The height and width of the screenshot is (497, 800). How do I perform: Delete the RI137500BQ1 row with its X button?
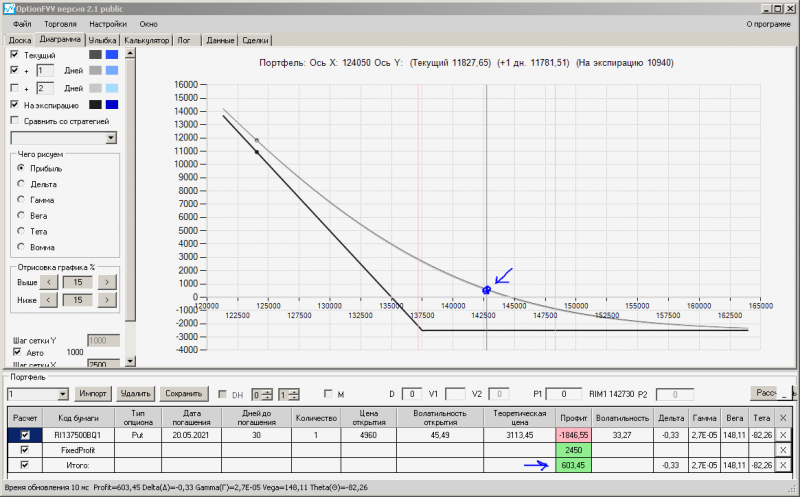783,435
